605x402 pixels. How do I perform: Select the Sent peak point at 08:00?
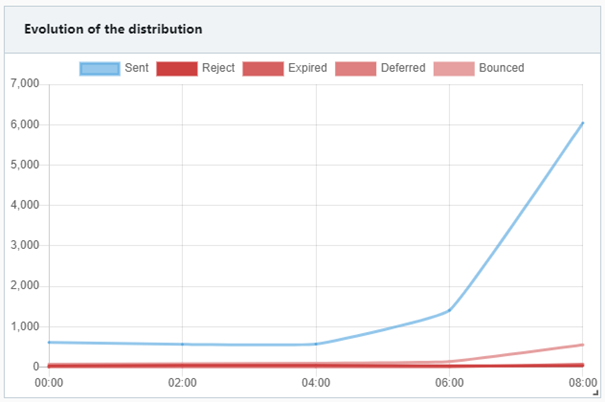click(582, 123)
